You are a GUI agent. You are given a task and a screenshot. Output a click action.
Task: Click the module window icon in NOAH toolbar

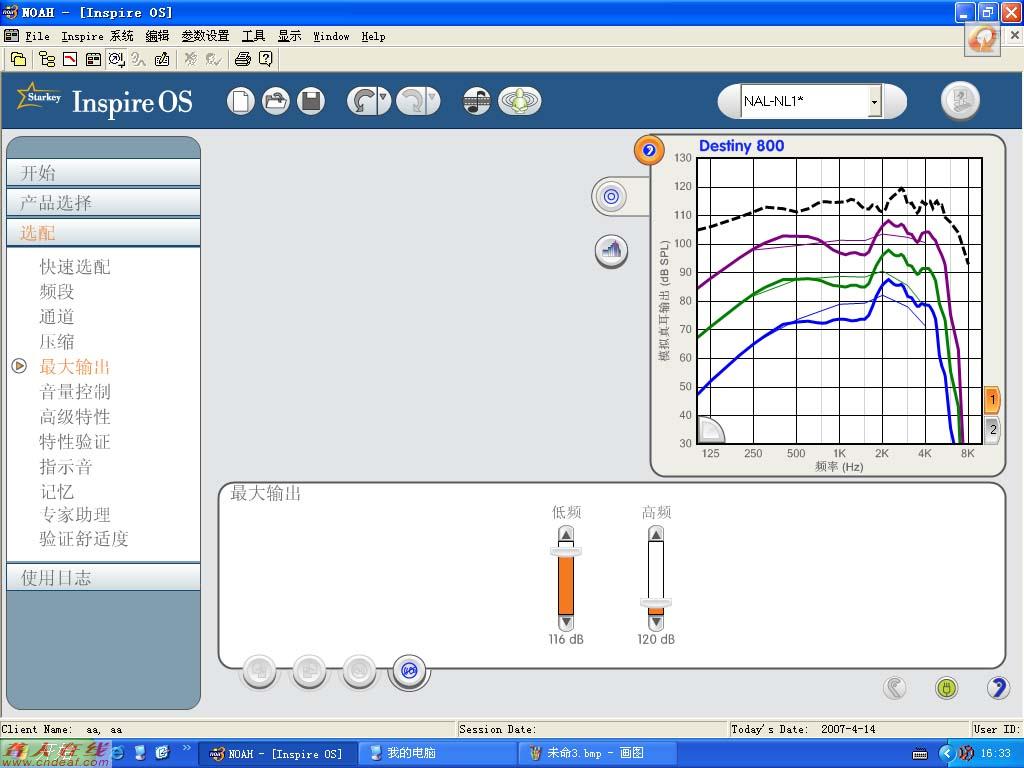point(93,59)
